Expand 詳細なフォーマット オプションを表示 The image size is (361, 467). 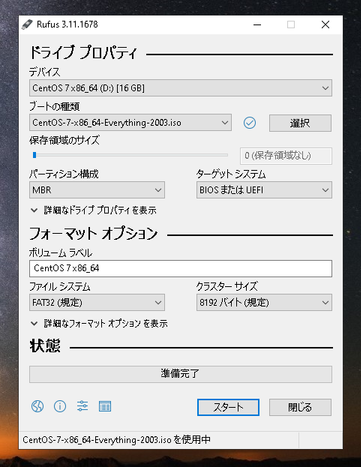coord(99,323)
